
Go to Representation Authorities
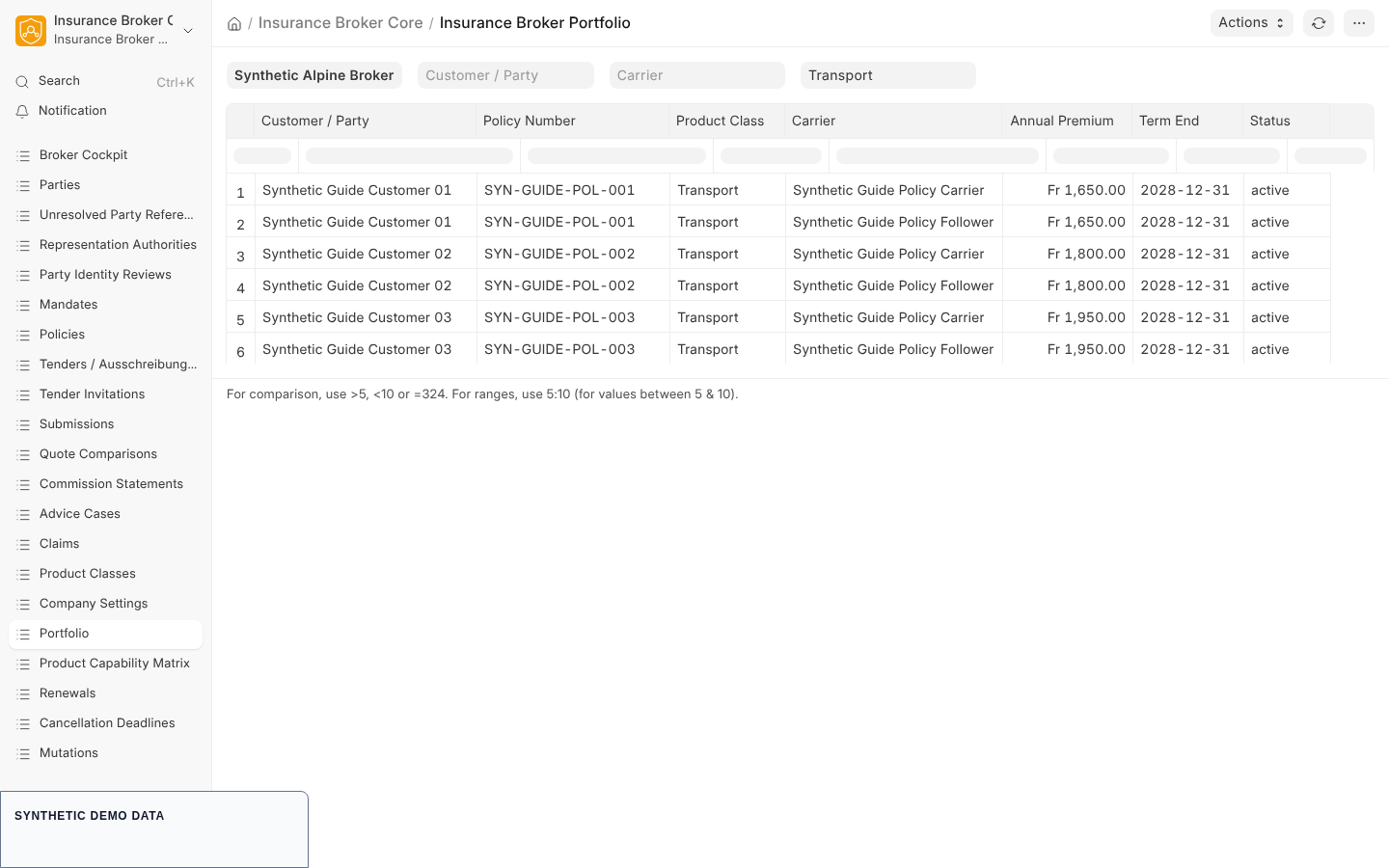tap(106, 245)
